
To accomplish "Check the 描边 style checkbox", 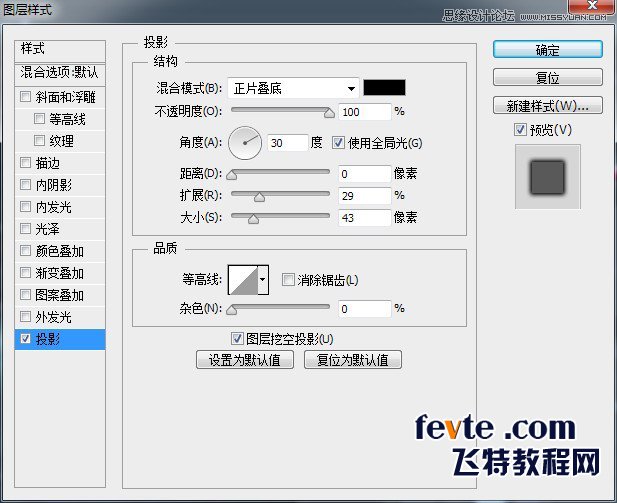I will click(25, 163).
